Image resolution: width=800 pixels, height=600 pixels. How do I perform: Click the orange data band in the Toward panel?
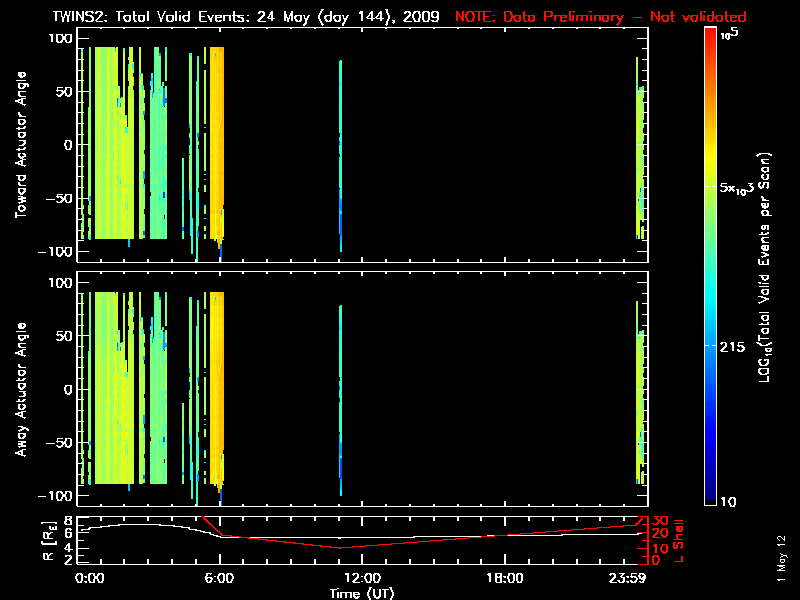(217, 140)
